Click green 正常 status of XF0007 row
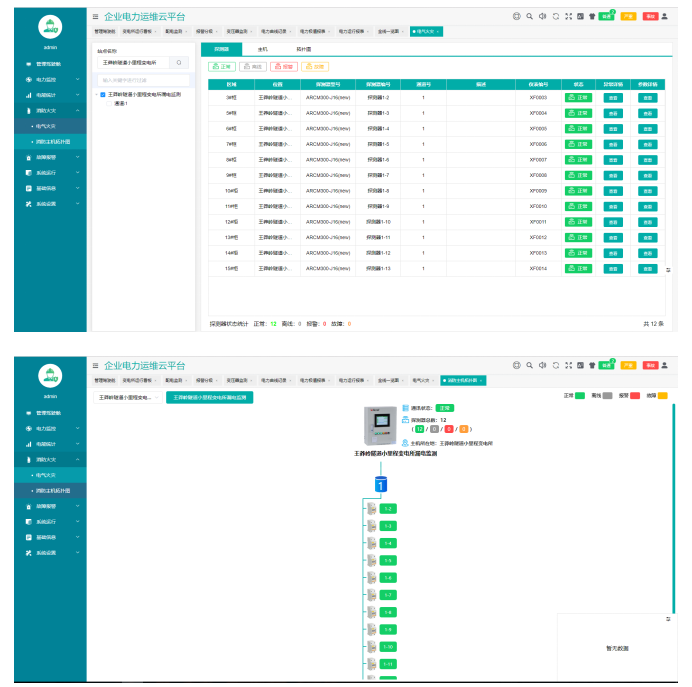 pyautogui.click(x=578, y=160)
